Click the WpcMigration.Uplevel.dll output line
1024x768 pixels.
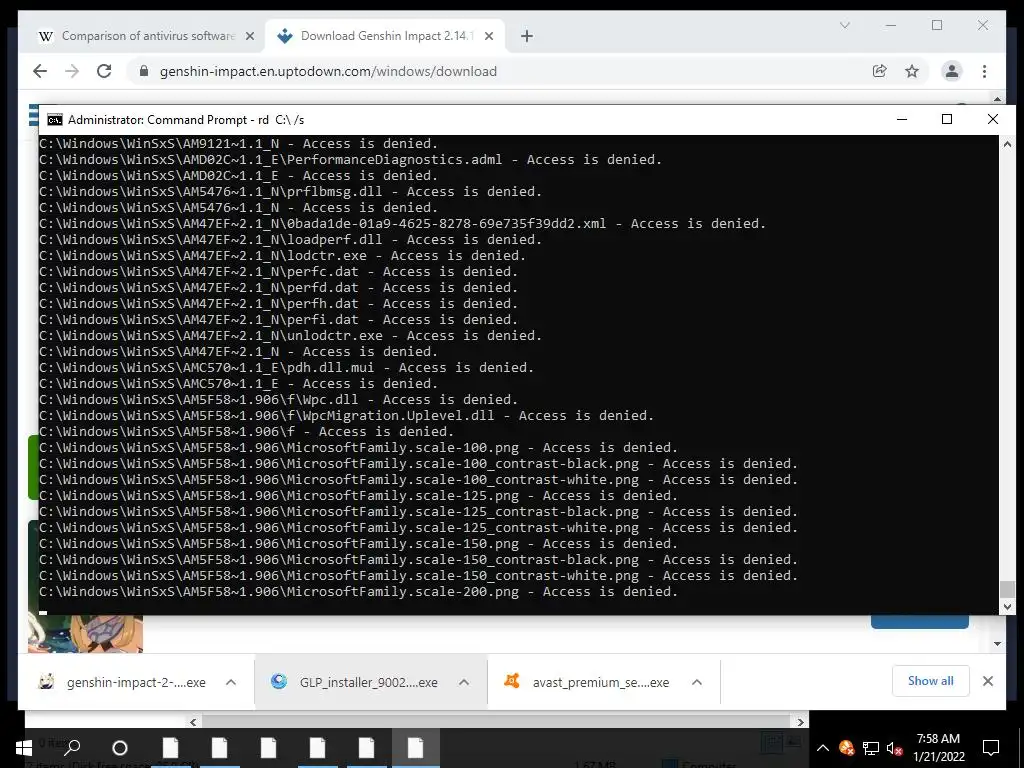(x=347, y=416)
